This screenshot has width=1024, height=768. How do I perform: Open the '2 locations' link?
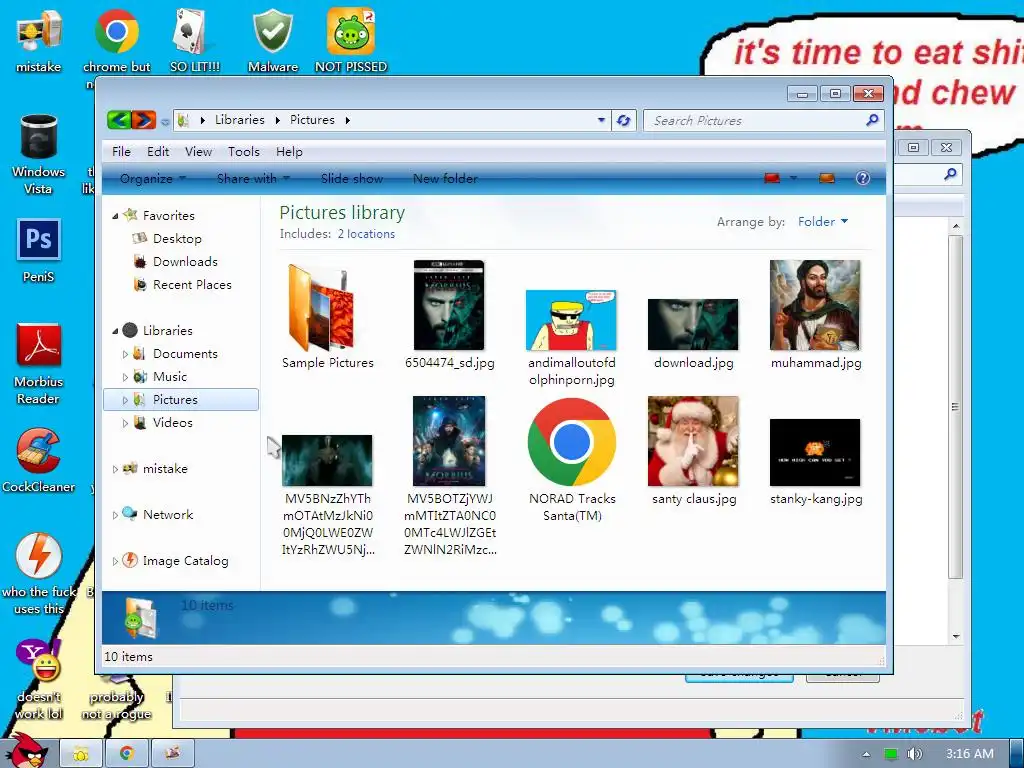[x=366, y=234]
